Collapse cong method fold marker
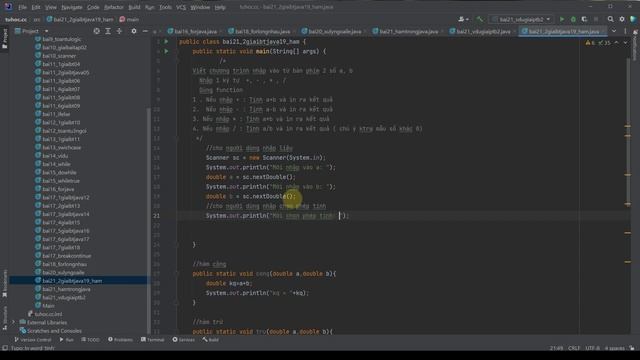This screenshot has height=360, width=640. [178, 273]
